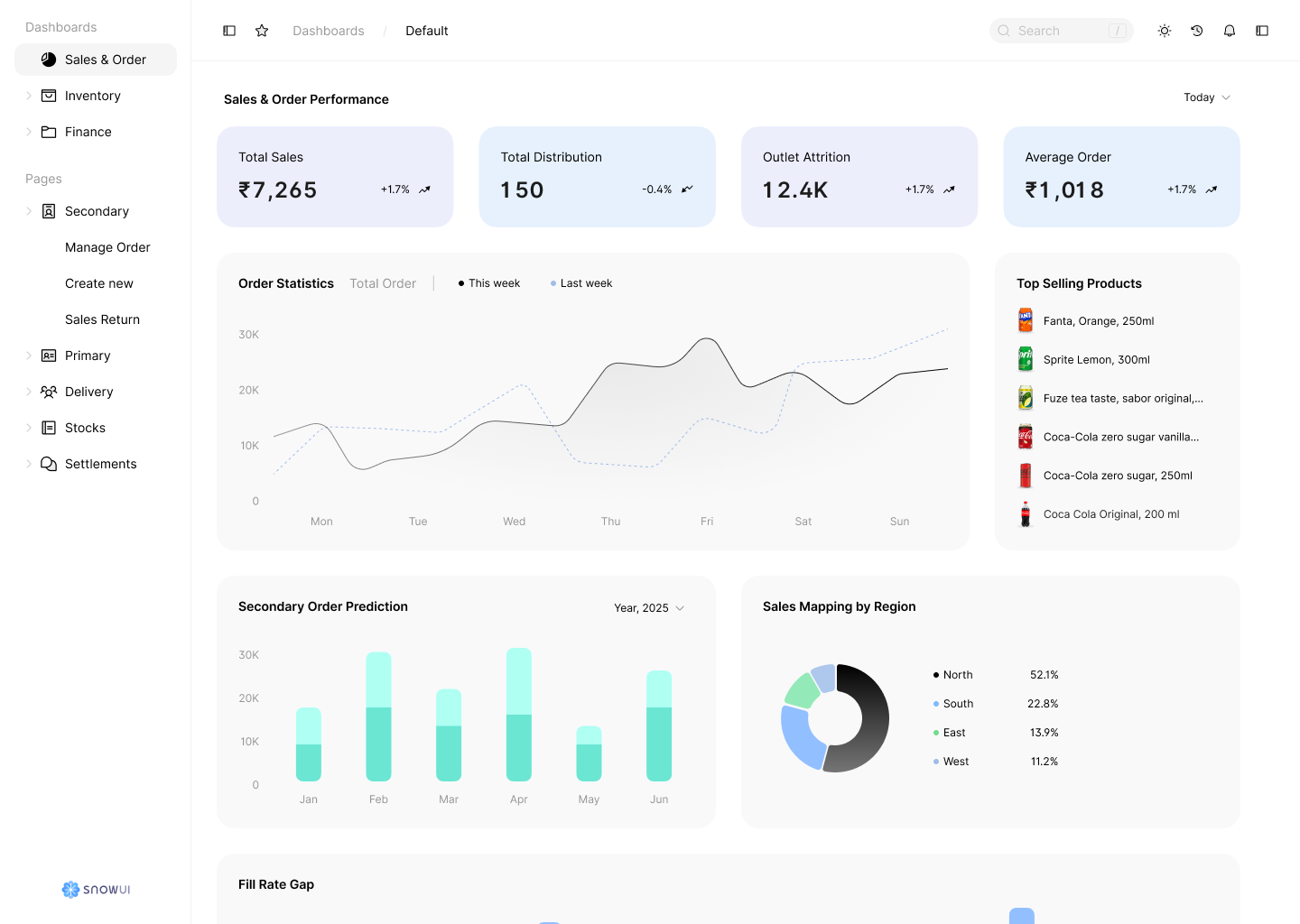Toggle the left sidebar panel icon
The width and height of the screenshot is (1300, 924).
(229, 31)
